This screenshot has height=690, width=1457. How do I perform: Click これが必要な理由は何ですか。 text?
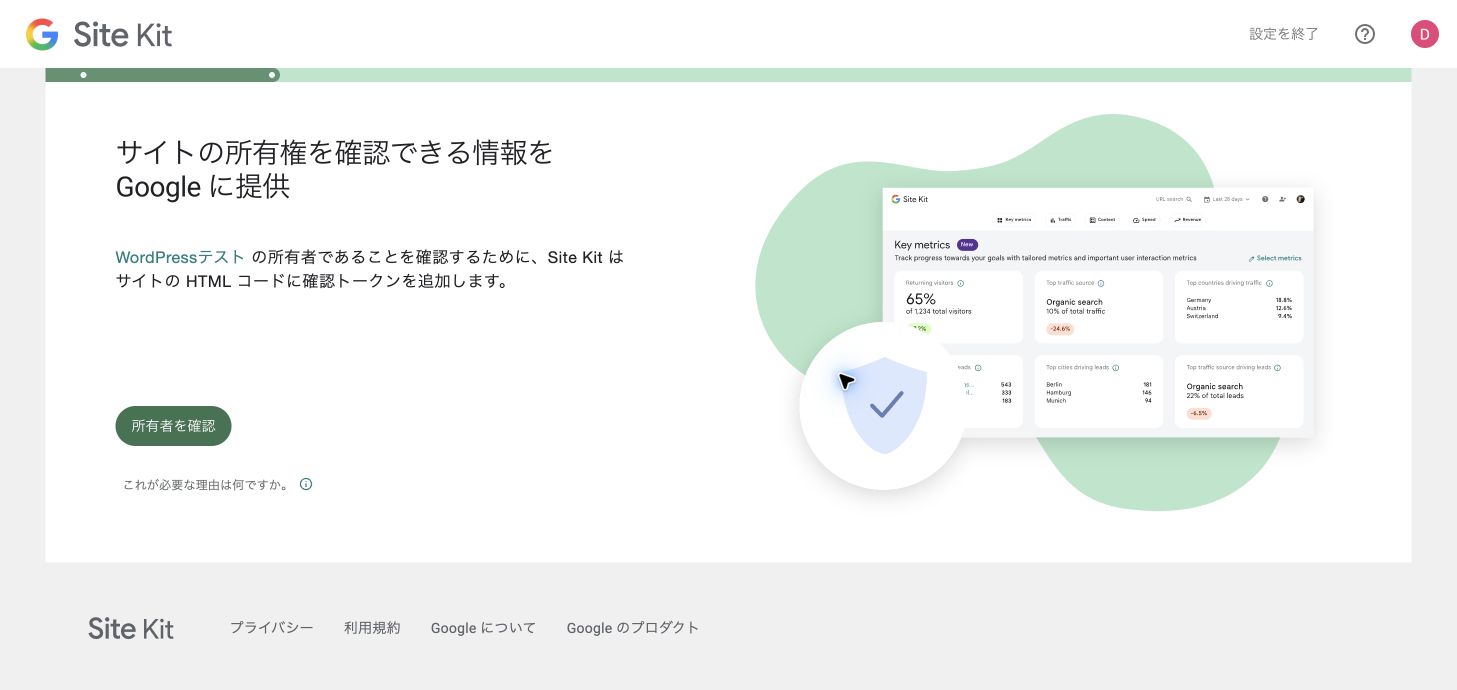(x=207, y=485)
